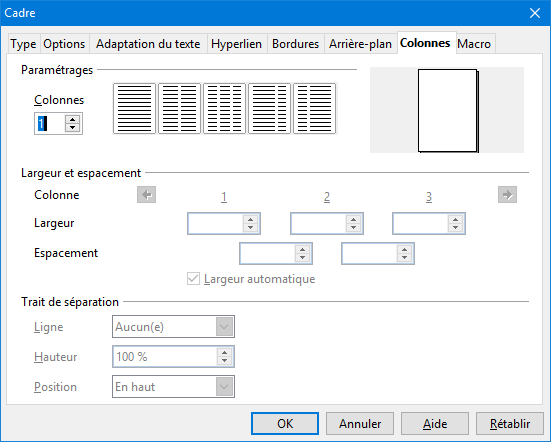Click the Annuler button

pyautogui.click(x=360, y=423)
